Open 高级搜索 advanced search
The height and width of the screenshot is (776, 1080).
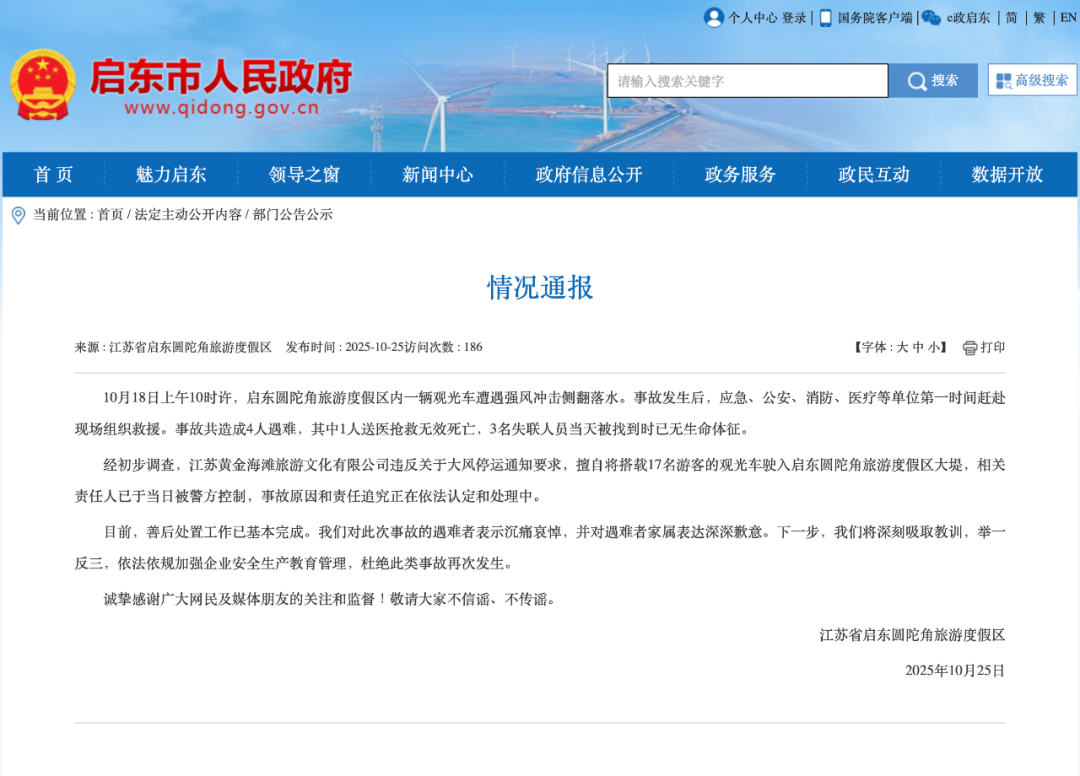pos(1032,81)
